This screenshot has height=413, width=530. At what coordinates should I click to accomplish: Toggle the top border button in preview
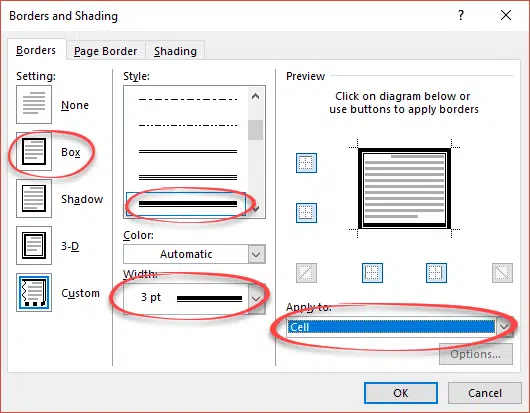point(306,163)
